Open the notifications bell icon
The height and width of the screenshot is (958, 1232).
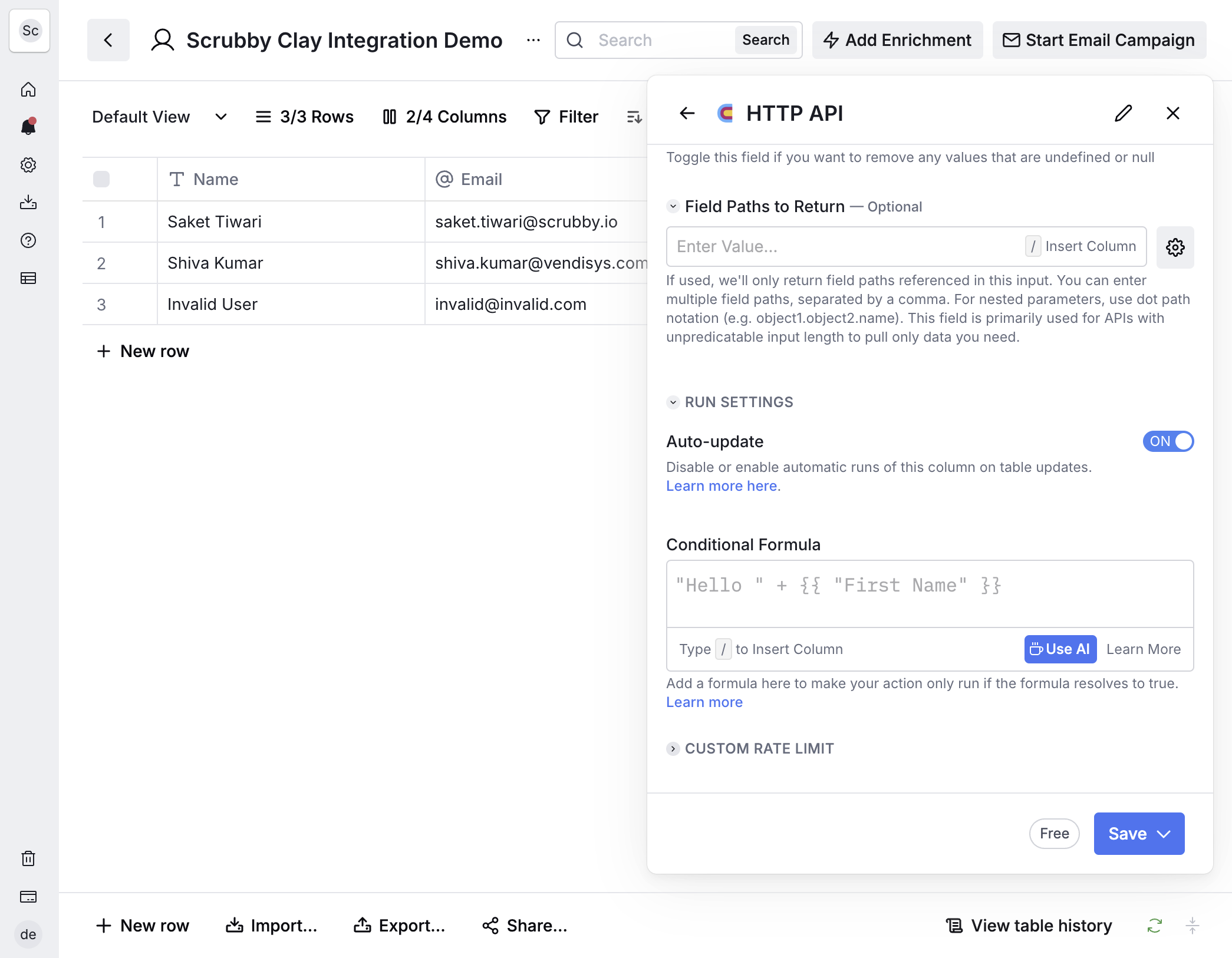click(28, 127)
